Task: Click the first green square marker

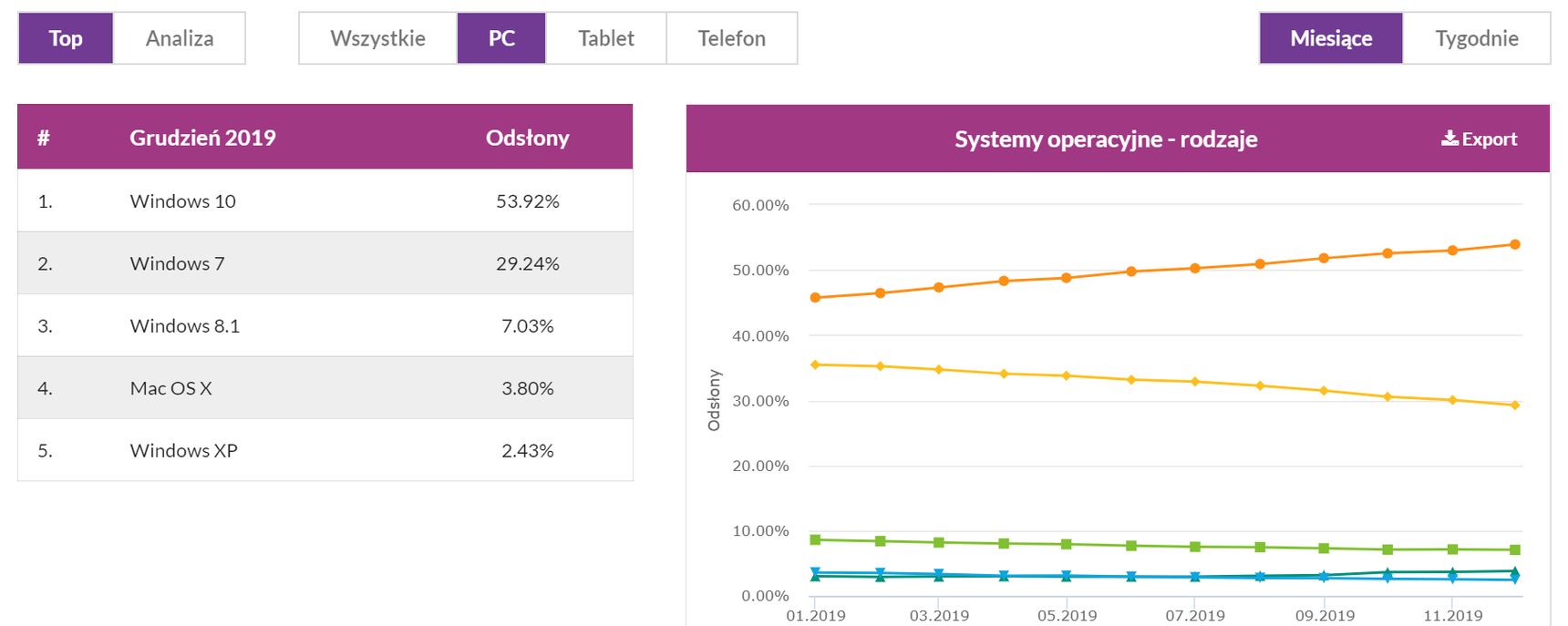Action: pyautogui.click(x=815, y=539)
